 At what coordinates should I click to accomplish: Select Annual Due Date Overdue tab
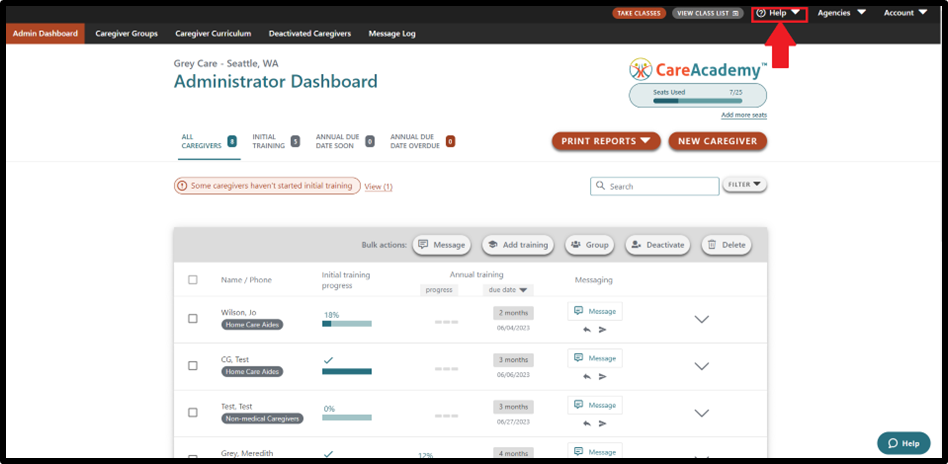tap(422, 142)
